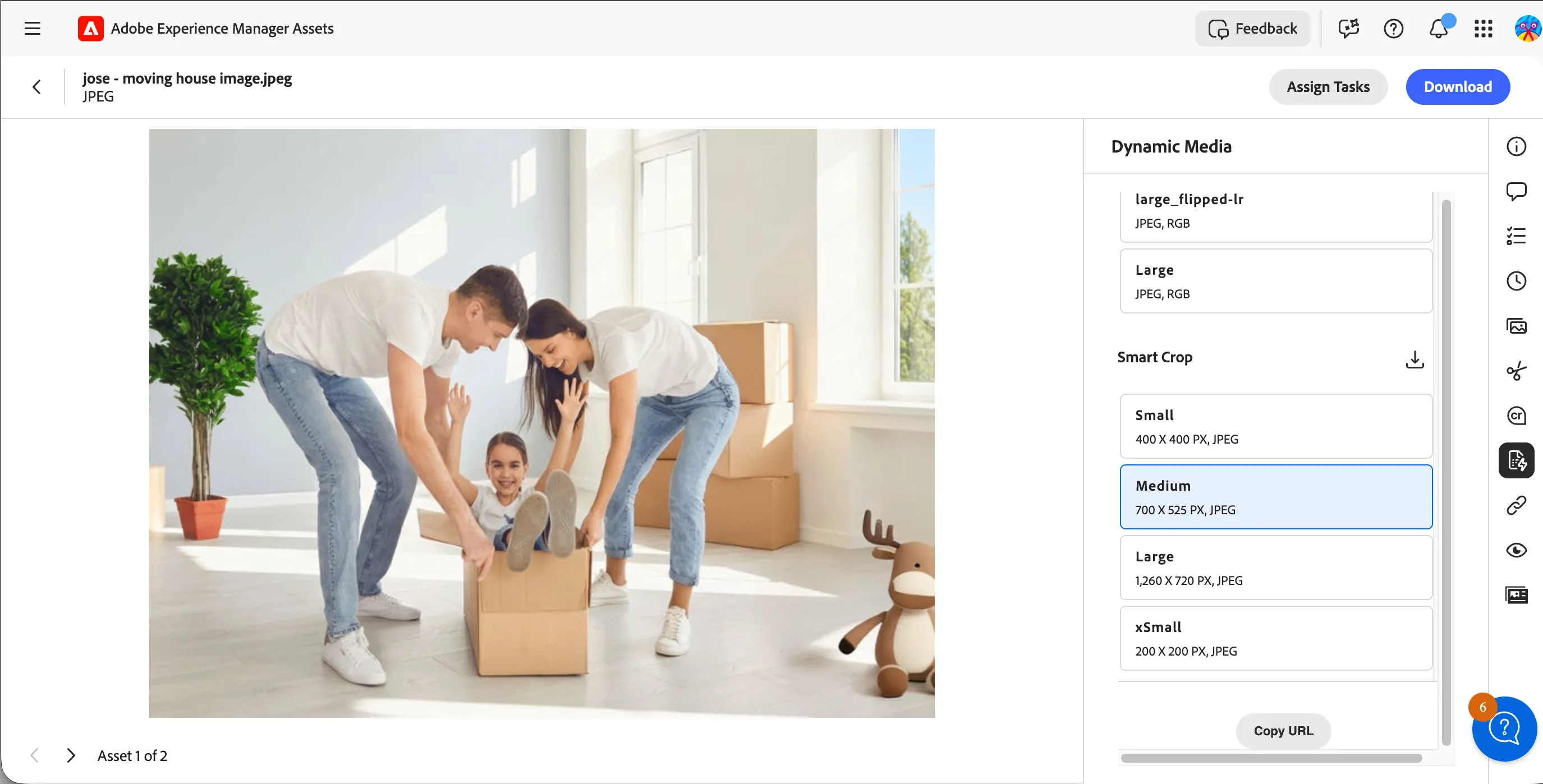Open the floating help chat bubble
Screen dimensions: 1543x784
1504,729
